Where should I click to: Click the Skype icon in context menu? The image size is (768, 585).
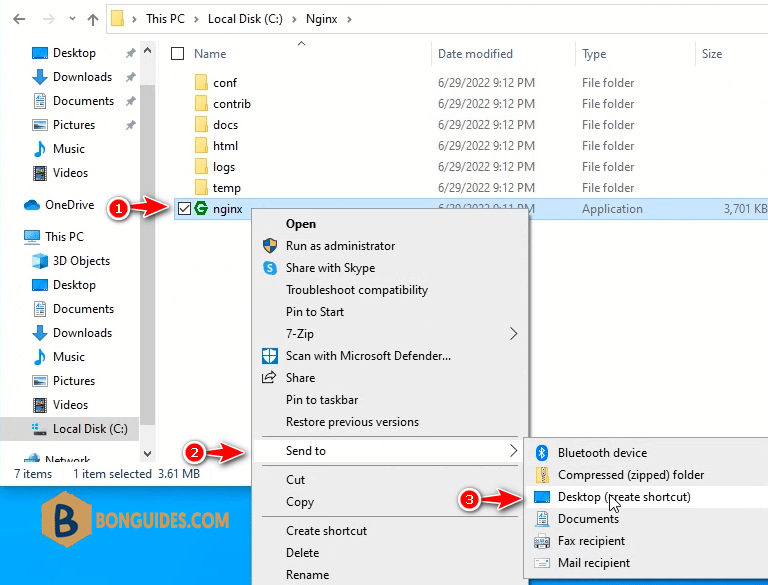(x=270, y=268)
